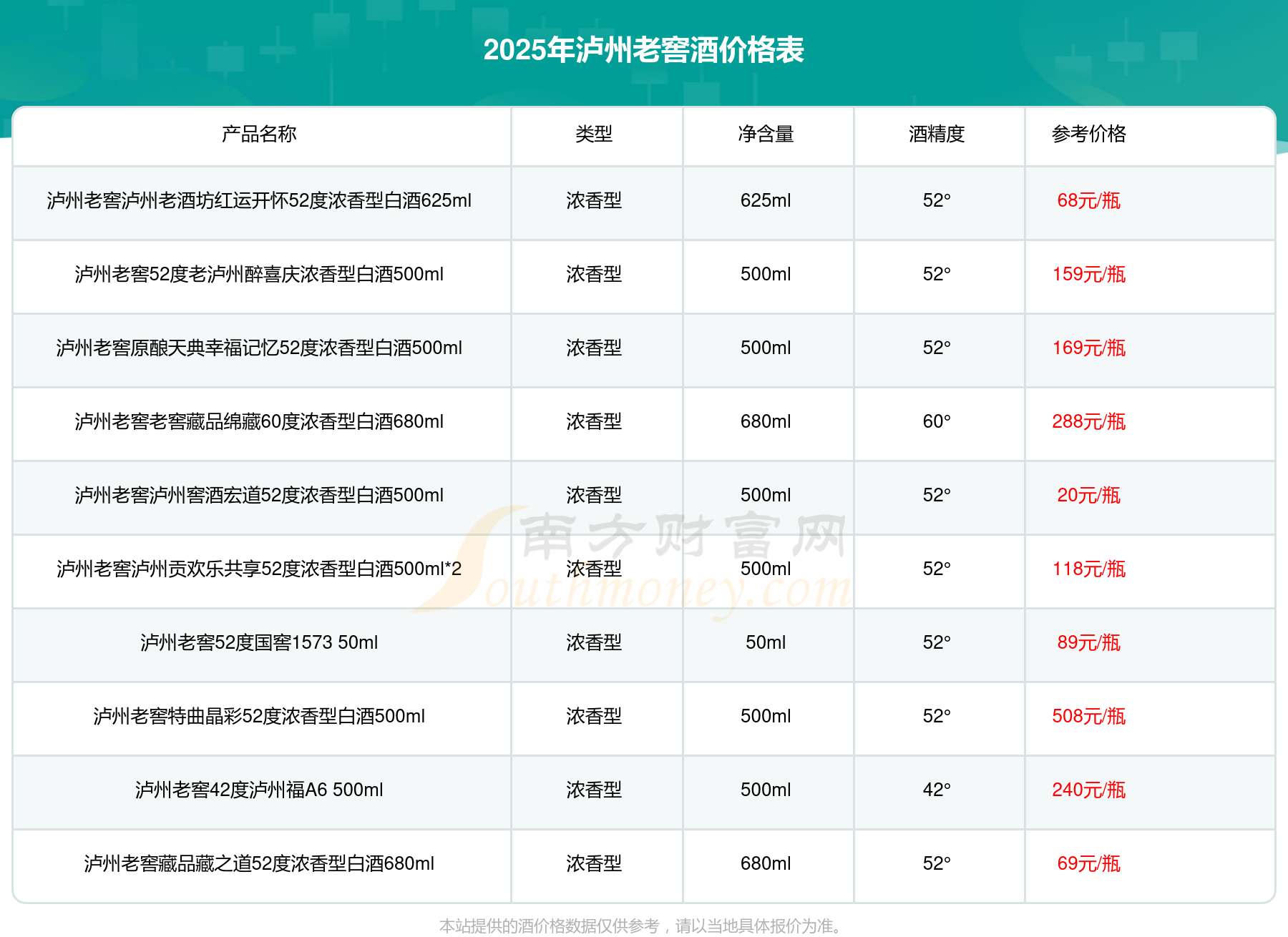Open the 醉喜庆浓香型白酒500ml product row

[x=259, y=275]
